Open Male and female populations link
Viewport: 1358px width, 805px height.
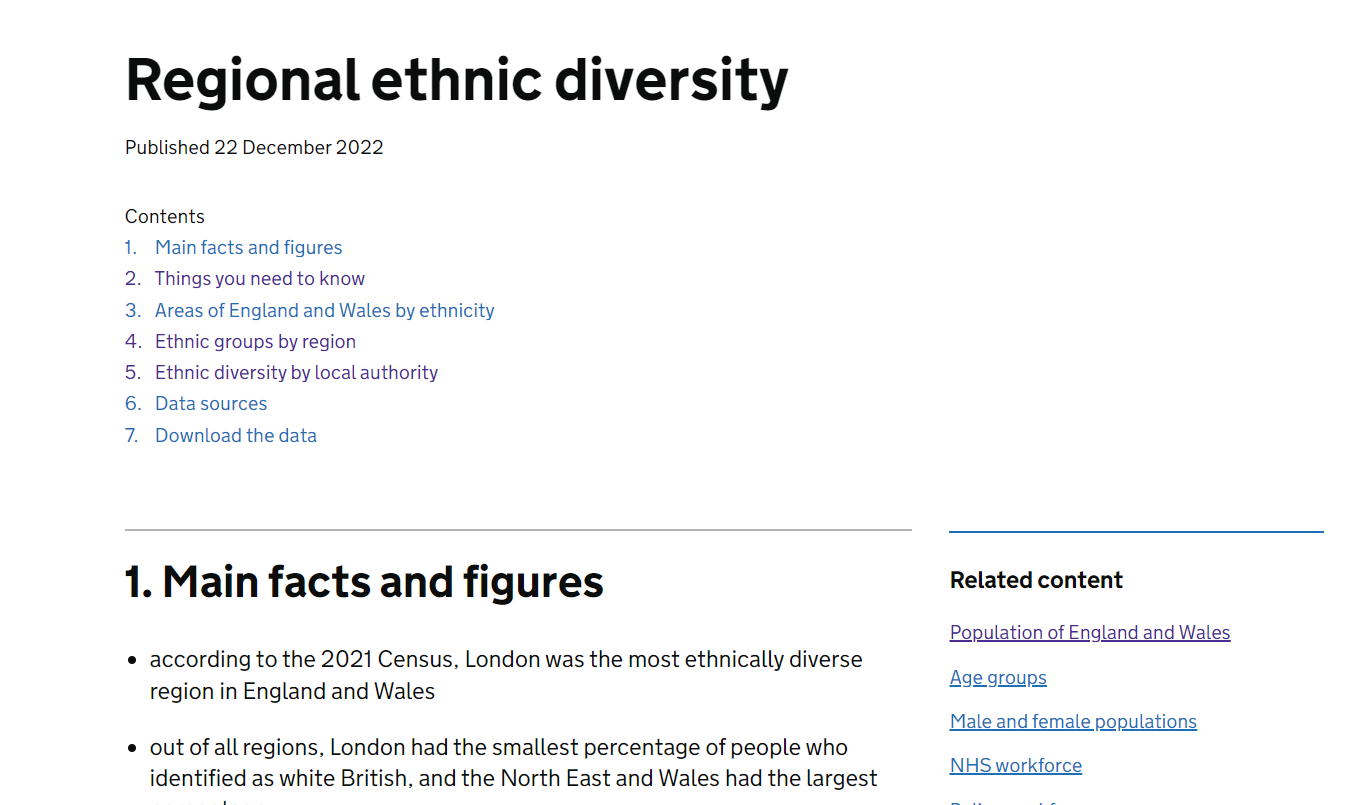[1072, 722]
